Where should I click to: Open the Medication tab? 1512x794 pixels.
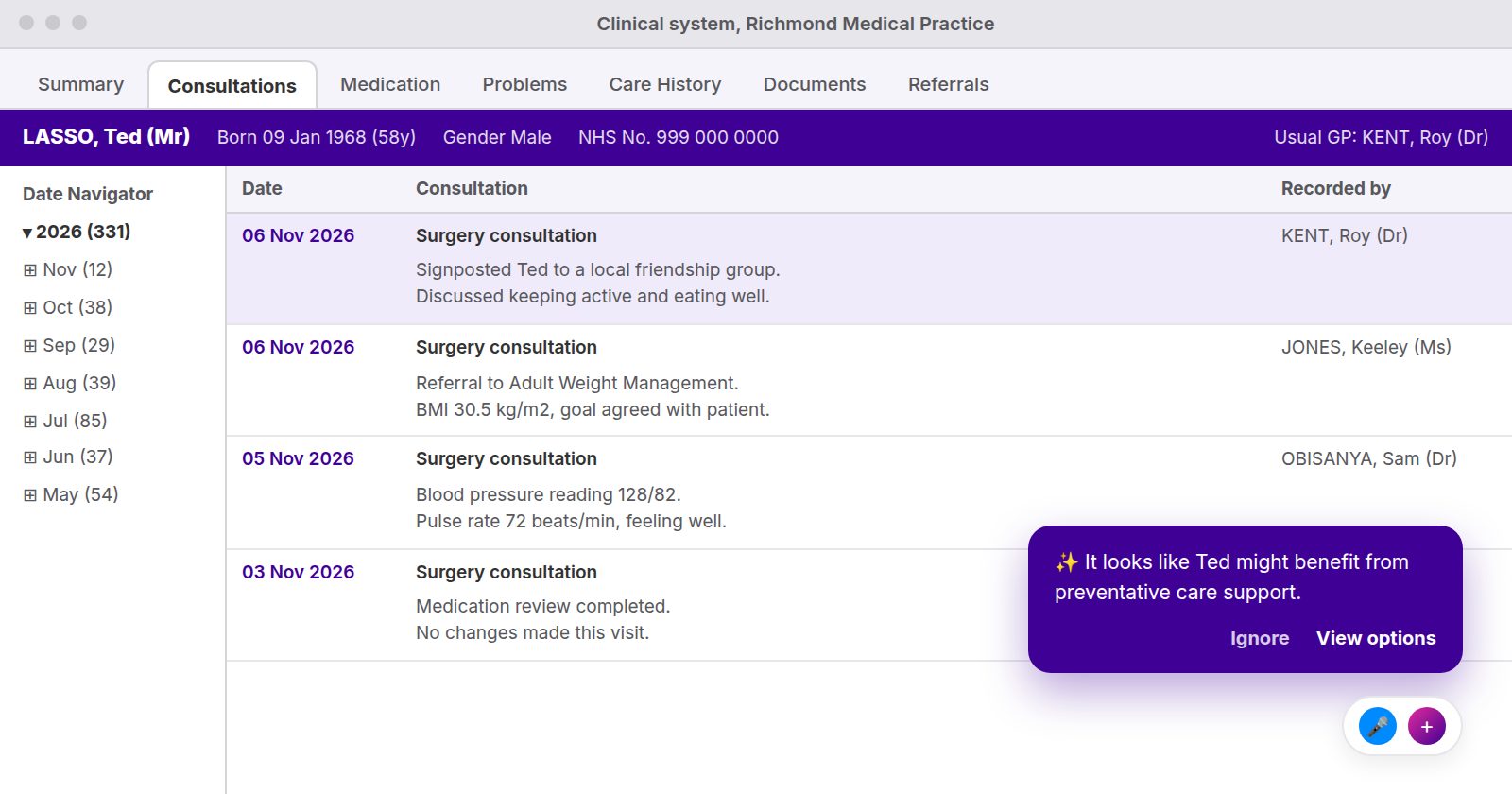(x=390, y=84)
